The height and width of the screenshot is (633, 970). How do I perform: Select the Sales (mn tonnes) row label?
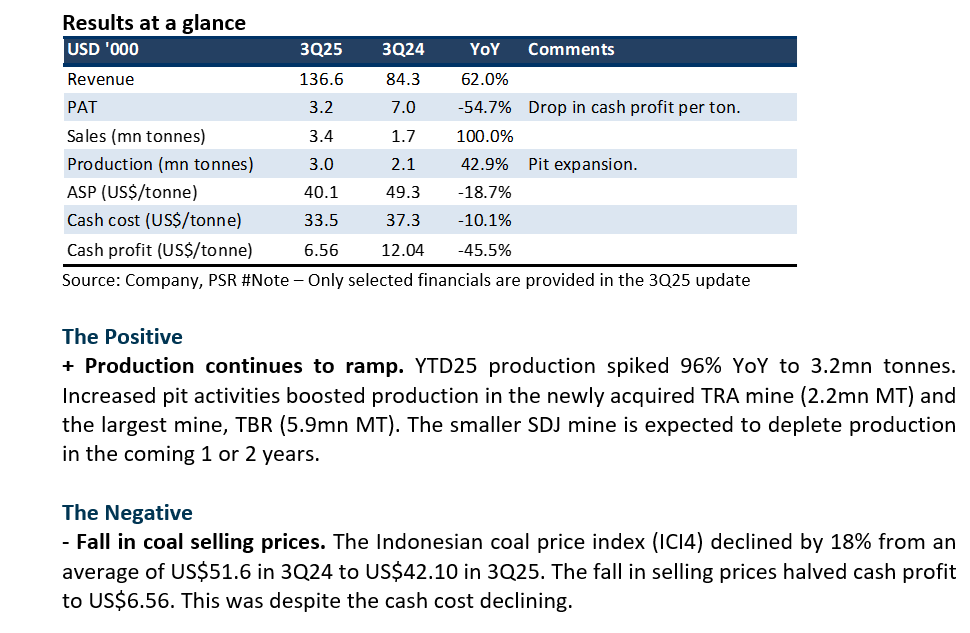pos(136,136)
